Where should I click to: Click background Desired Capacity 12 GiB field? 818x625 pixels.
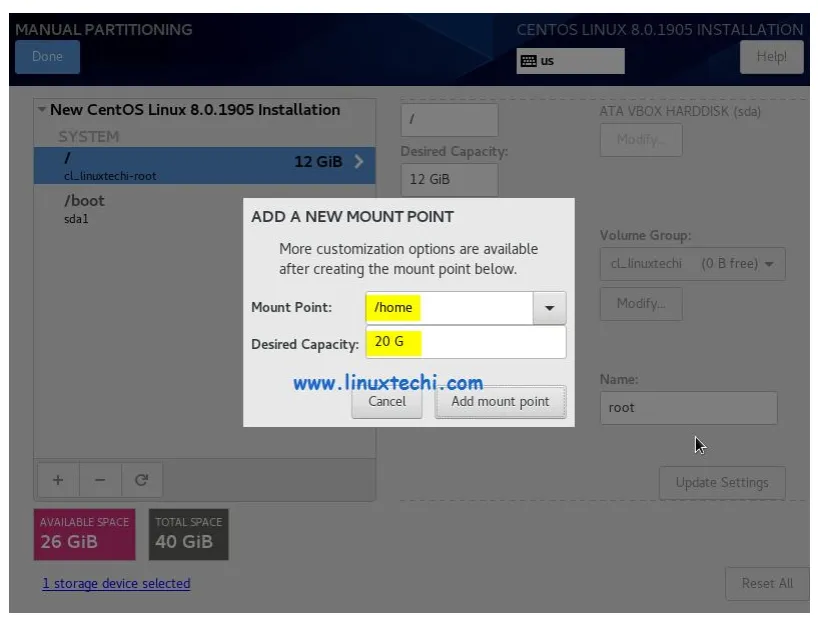(449, 179)
